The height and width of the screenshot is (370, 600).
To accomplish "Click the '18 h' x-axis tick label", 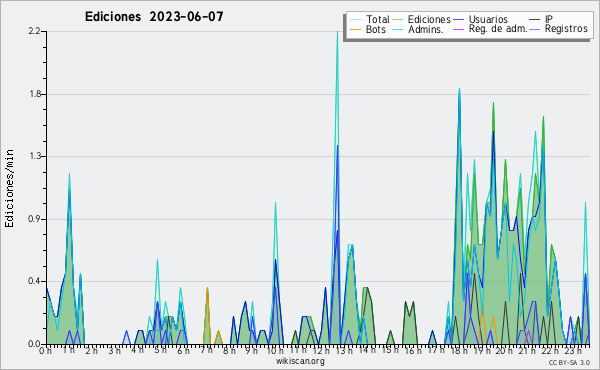I will (458, 350).
